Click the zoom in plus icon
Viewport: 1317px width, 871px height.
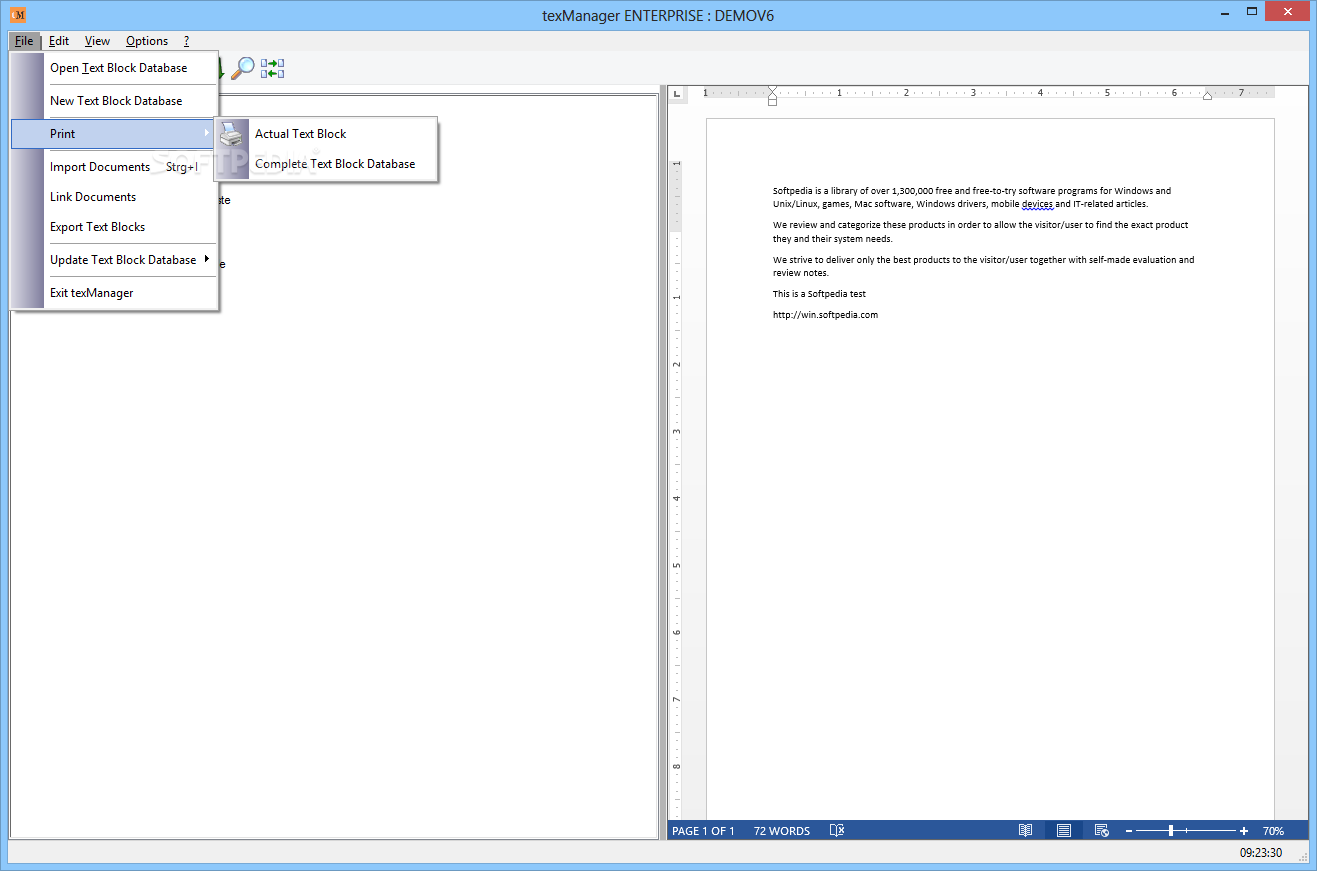coord(1244,831)
